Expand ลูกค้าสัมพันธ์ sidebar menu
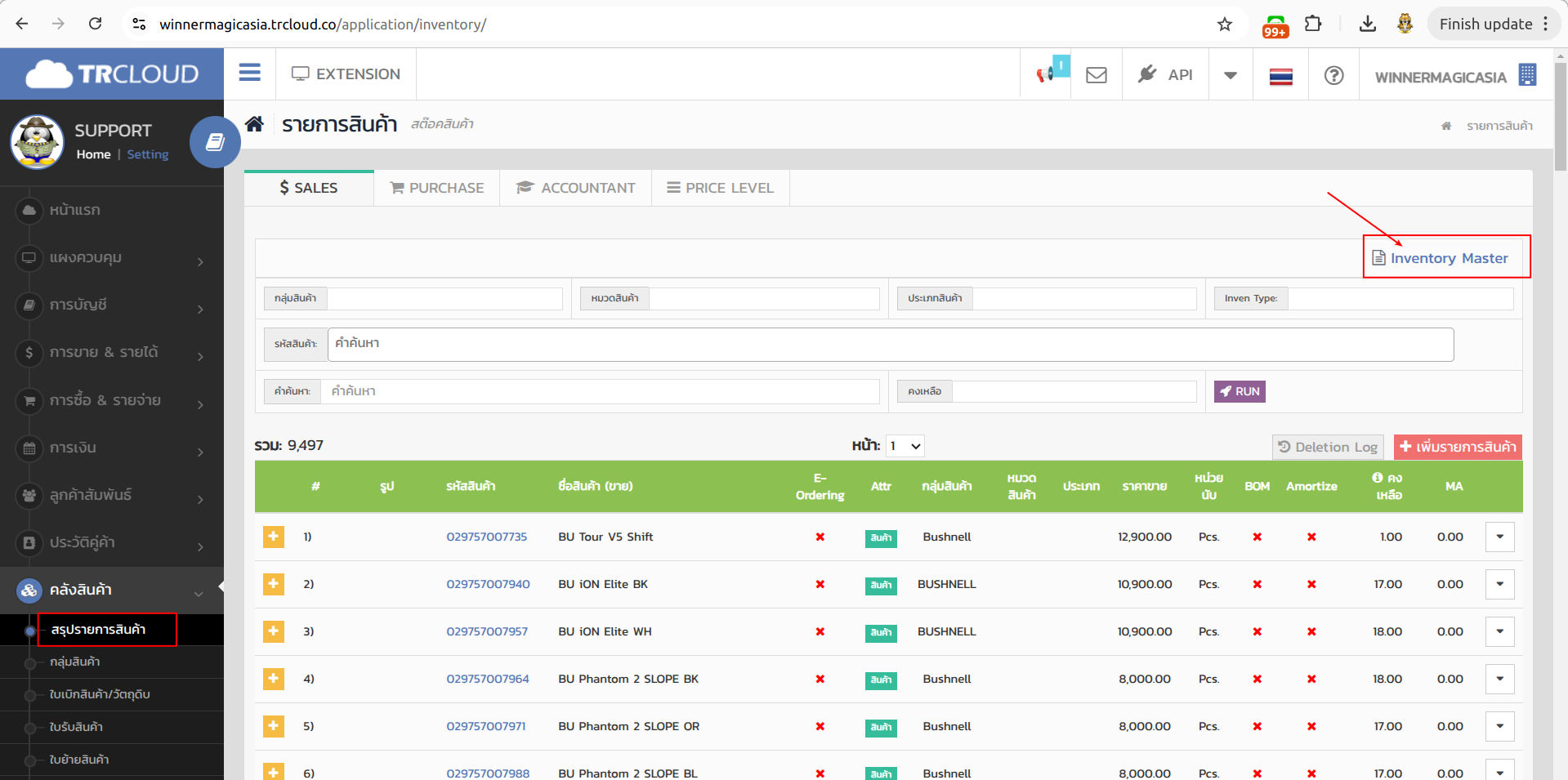Image resolution: width=1568 pixels, height=780 pixels. tap(112, 495)
